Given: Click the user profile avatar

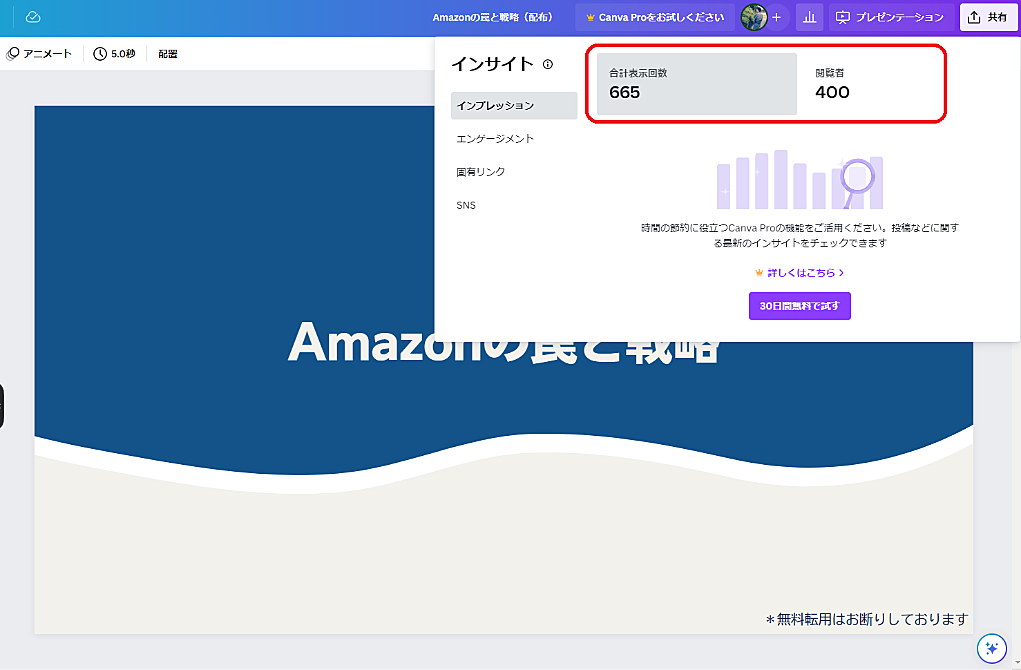Looking at the screenshot, I should point(754,18).
